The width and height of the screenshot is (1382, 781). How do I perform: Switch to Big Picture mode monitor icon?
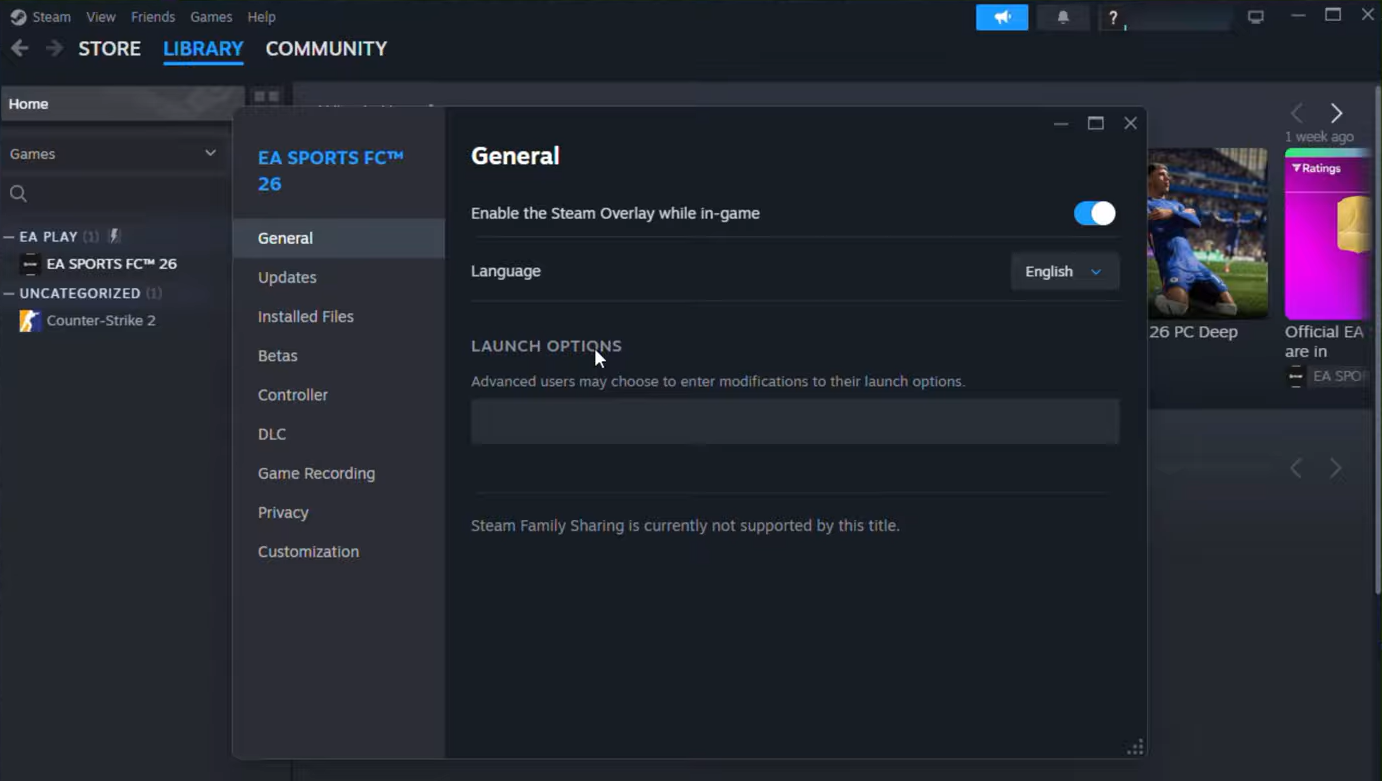click(1256, 17)
